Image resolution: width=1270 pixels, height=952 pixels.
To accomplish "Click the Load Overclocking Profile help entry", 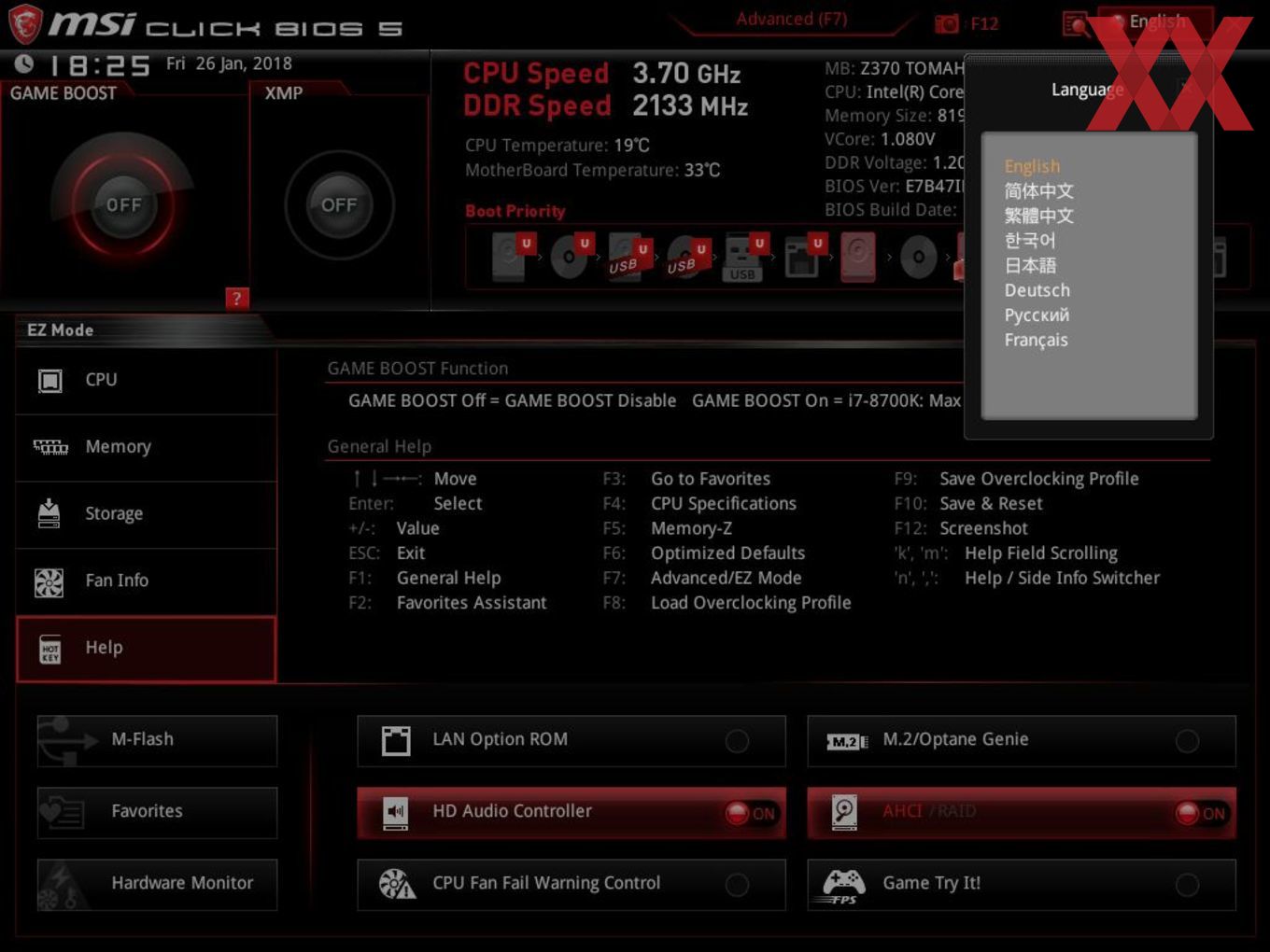I will coord(751,603).
